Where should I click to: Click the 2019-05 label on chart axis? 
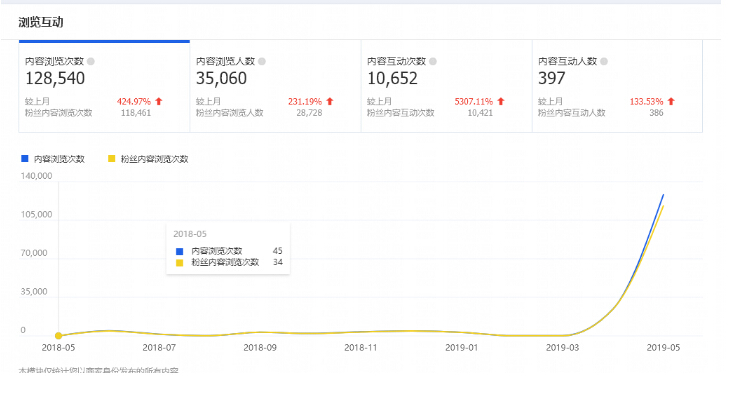click(x=663, y=348)
